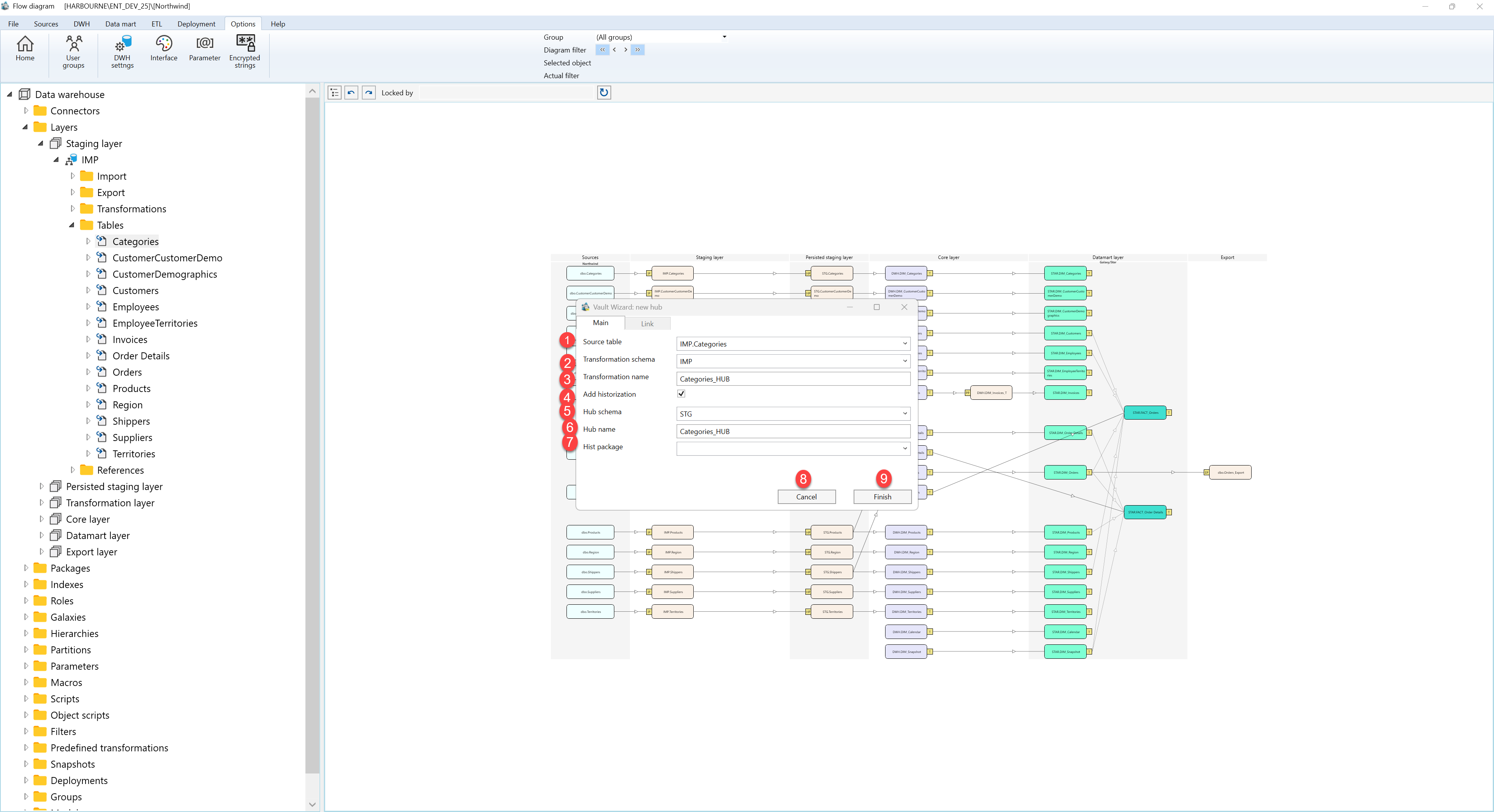Click the Finish button in Vault Wizard
The image size is (1494, 812).
[882, 497]
